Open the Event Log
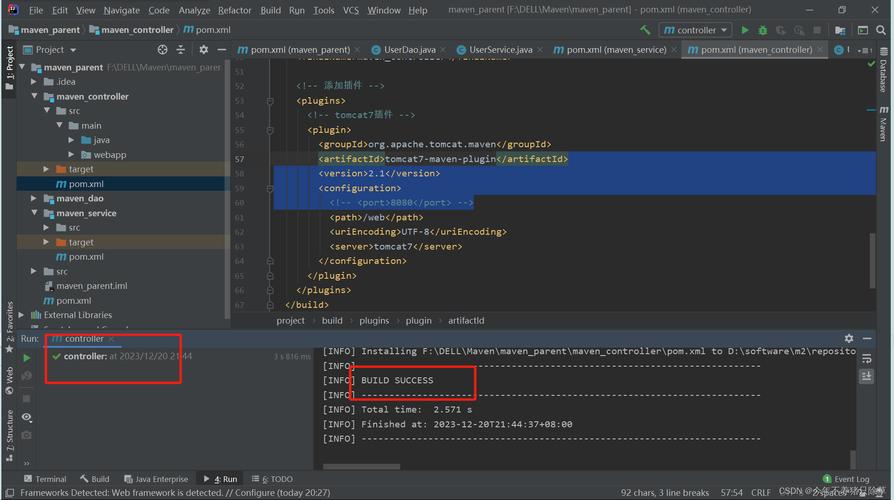The image size is (894, 500). 846,479
